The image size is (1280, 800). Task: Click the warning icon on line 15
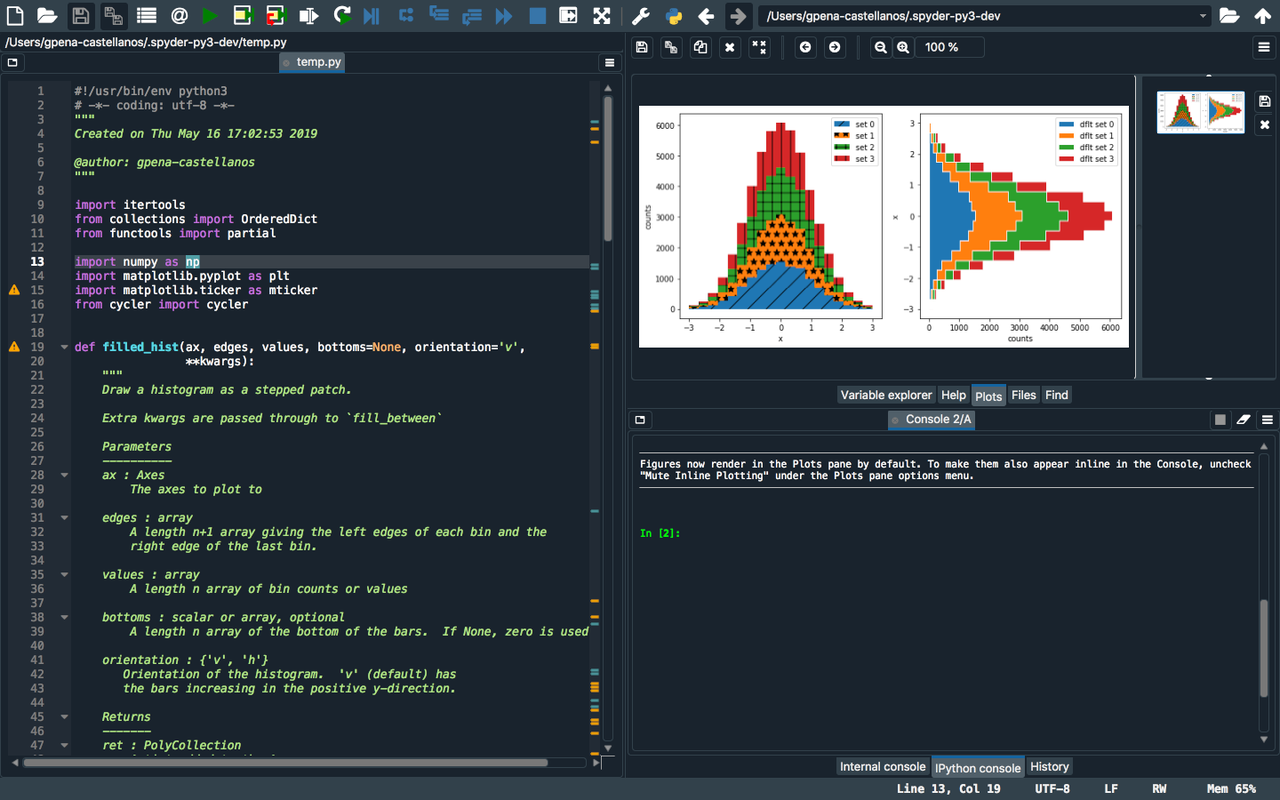tap(14, 290)
